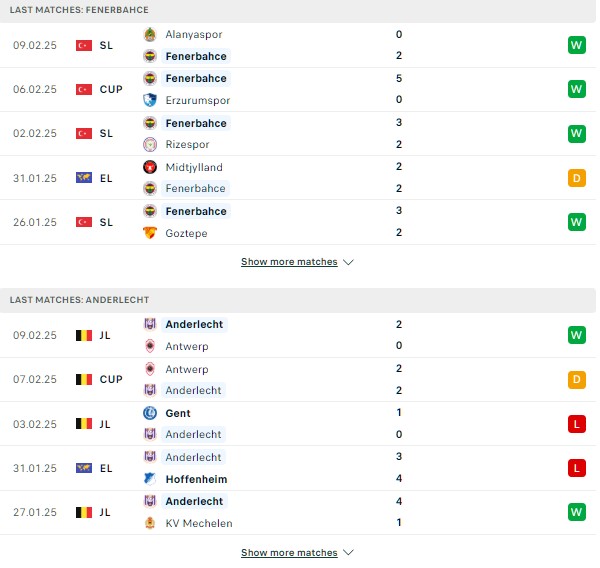The width and height of the screenshot is (600, 568).
Task: Click the Hoffenheim club logo
Action: (x=150, y=479)
